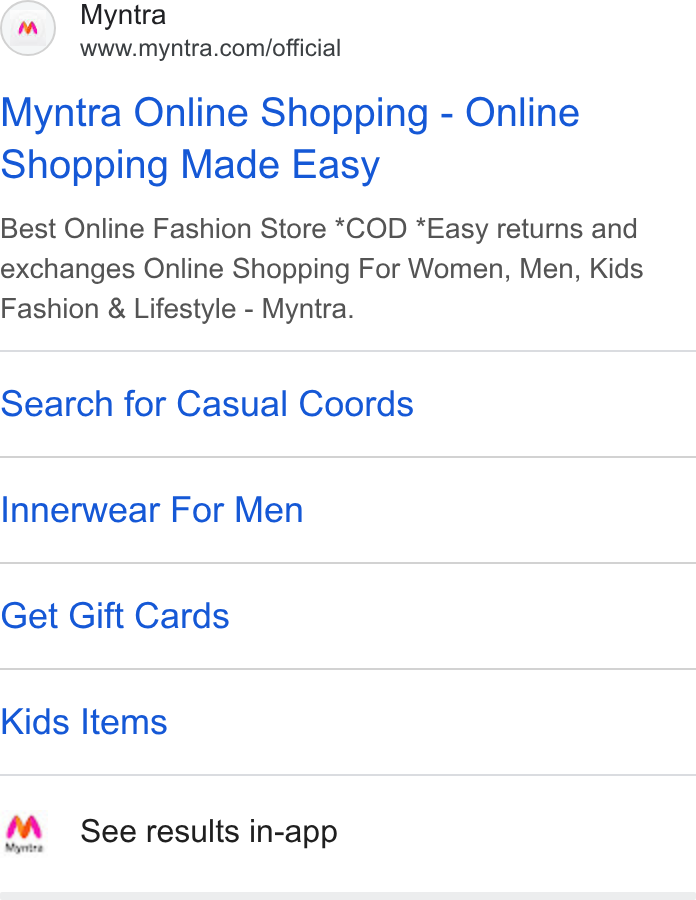Viewport: 696px width, 900px height.
Task: Click the Best Online Fashion Store description snippet
Action: tap(321, 269)
